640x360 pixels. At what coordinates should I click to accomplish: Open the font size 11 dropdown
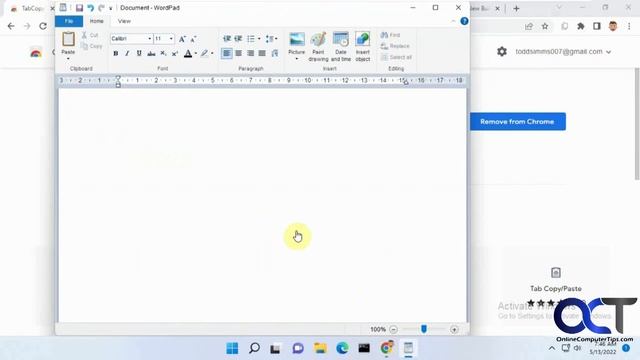click(171, 38)
